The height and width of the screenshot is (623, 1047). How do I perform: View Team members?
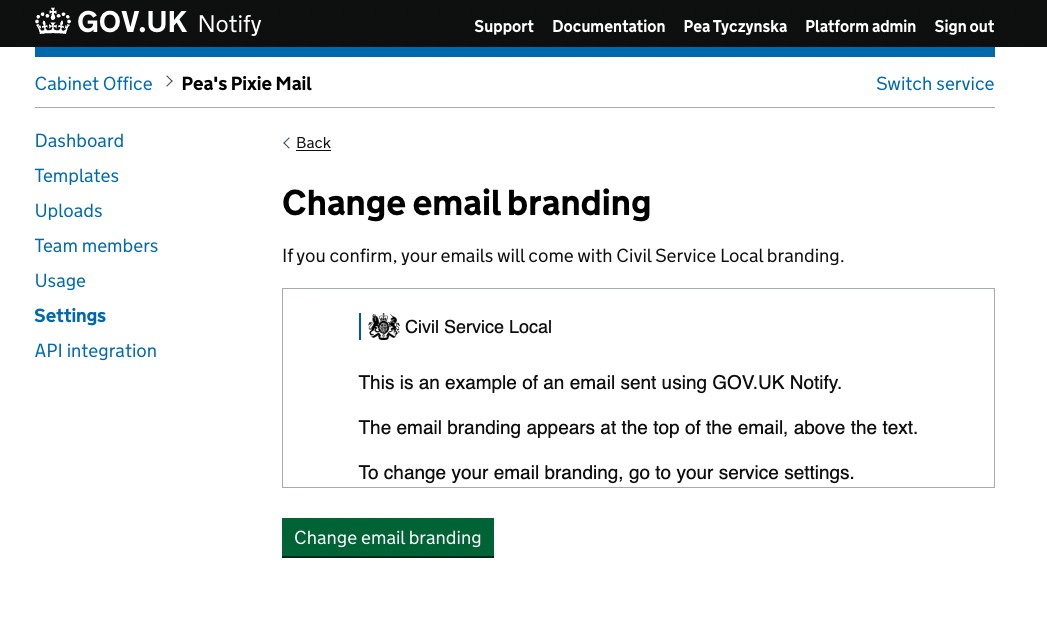[x=96, y=246]
